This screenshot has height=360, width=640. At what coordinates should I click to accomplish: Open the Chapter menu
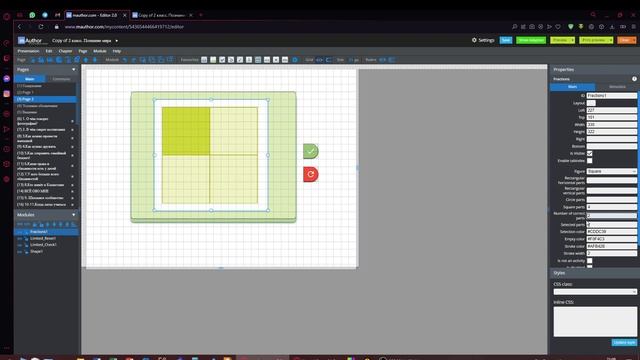tap(65, 51)
